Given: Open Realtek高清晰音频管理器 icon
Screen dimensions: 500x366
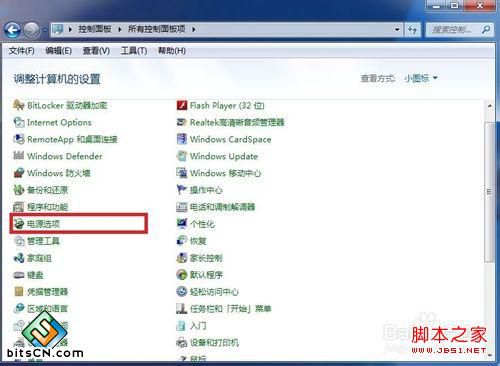Looking at the screenshot, I should click(182, 122).
